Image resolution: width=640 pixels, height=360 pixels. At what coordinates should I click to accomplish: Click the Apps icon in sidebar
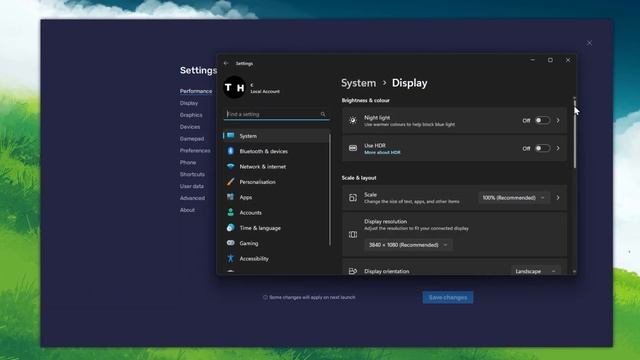click(x=231, y=197)
